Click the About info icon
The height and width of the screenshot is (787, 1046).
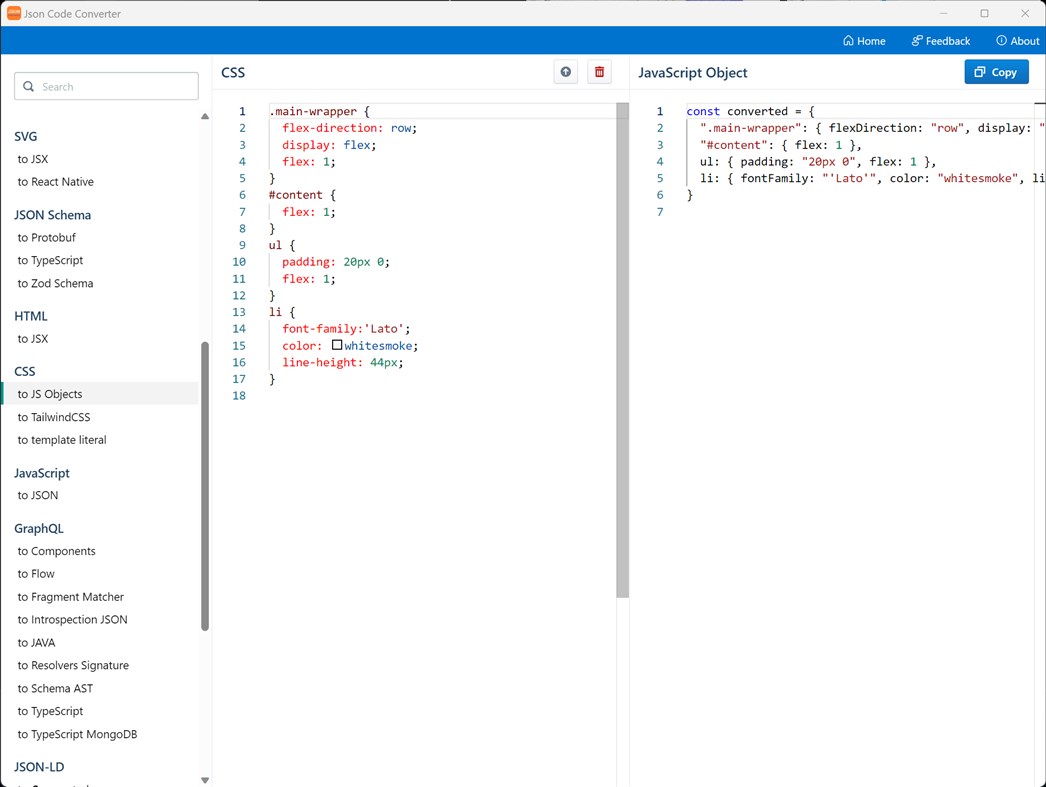point(1000,40)
